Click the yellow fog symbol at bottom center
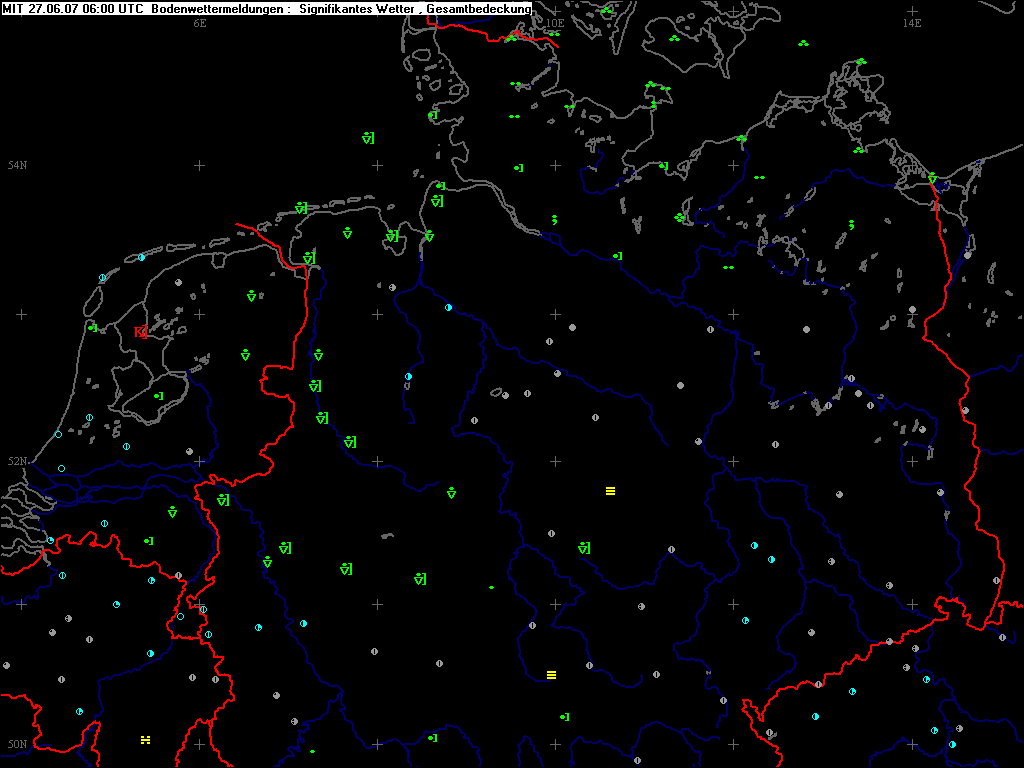Screen dimensions: 1024x768 551,675
